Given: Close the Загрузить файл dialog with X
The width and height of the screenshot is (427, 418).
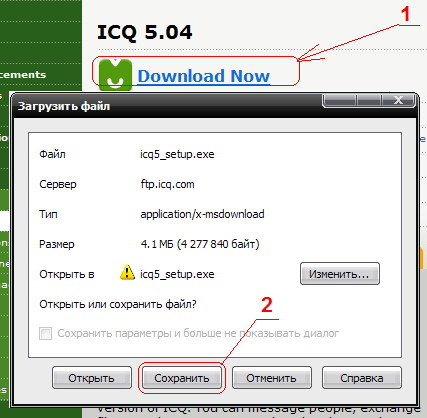Looking at the screenshot, I should (399, 100).
